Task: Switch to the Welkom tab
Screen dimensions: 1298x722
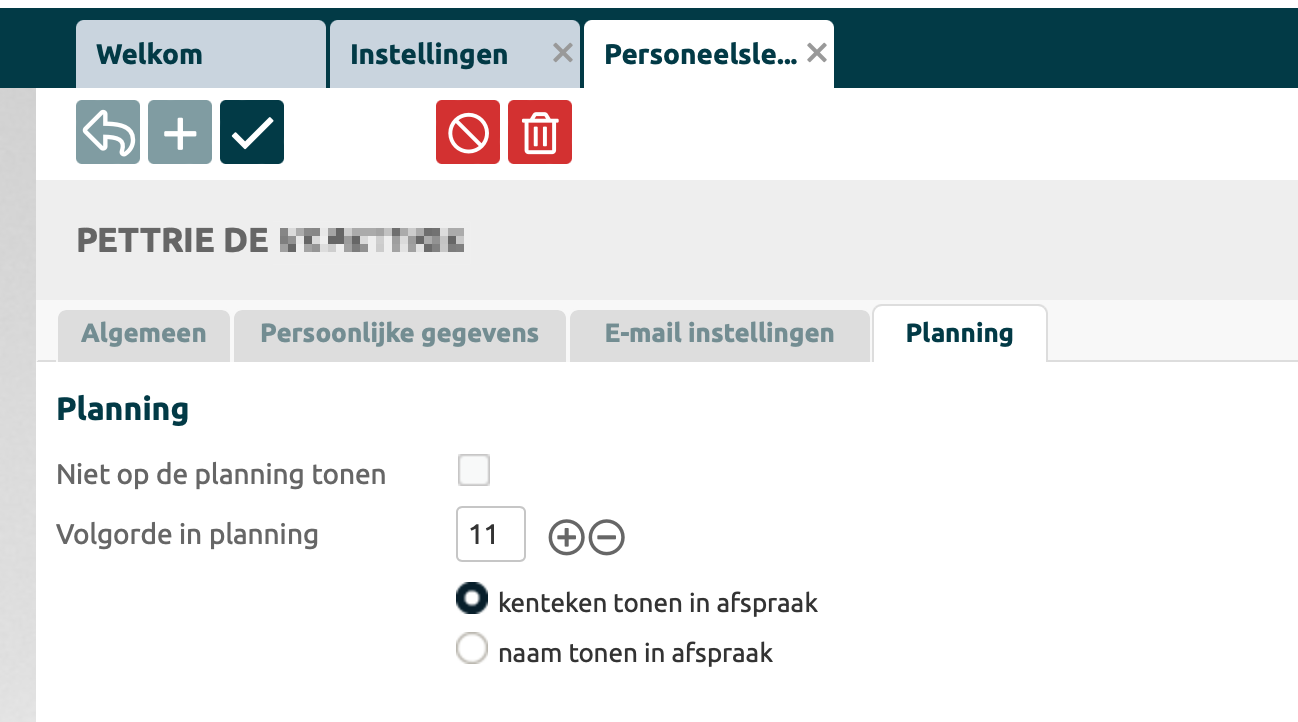Action: point(150,54)
